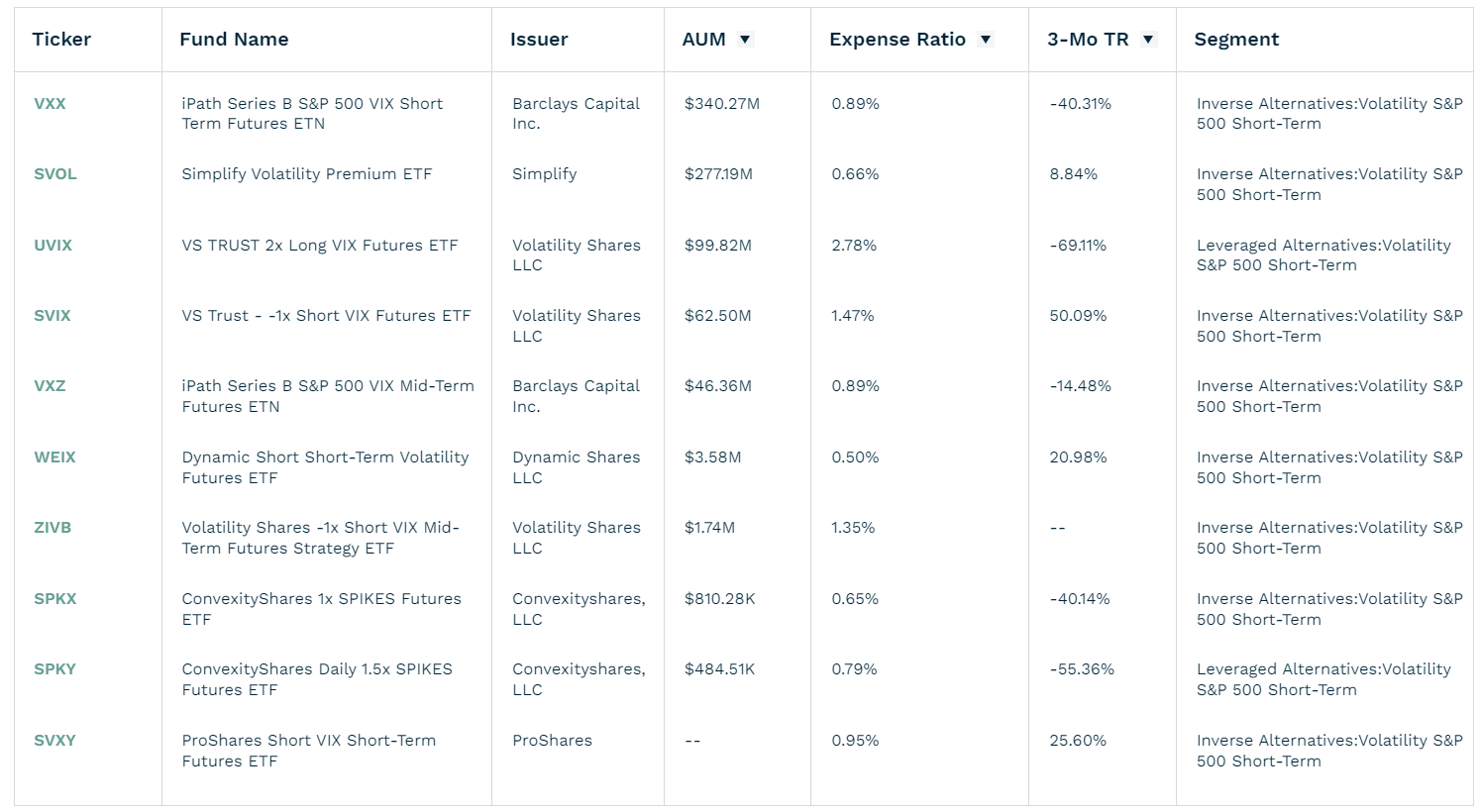This screenshot has height=812, width=1481.
Task: Open the VXZ ticker link
Action: coord(50,386)
